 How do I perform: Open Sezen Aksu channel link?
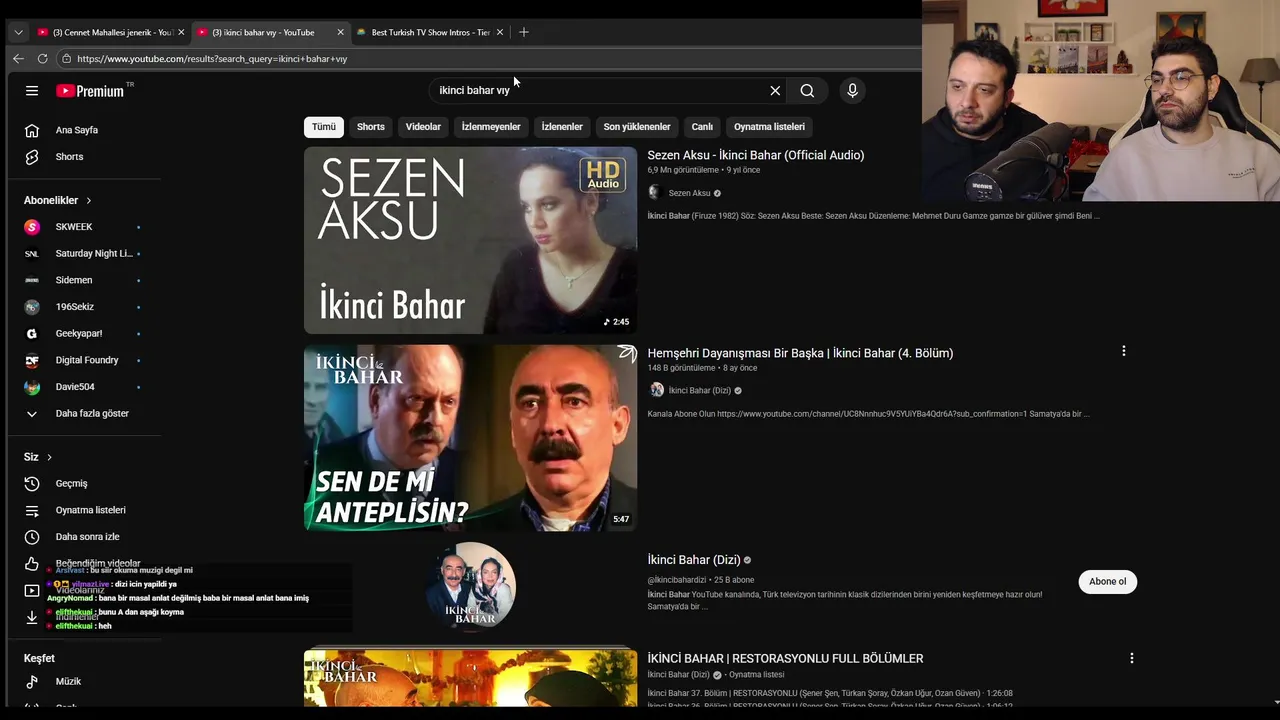click(689, 193)
